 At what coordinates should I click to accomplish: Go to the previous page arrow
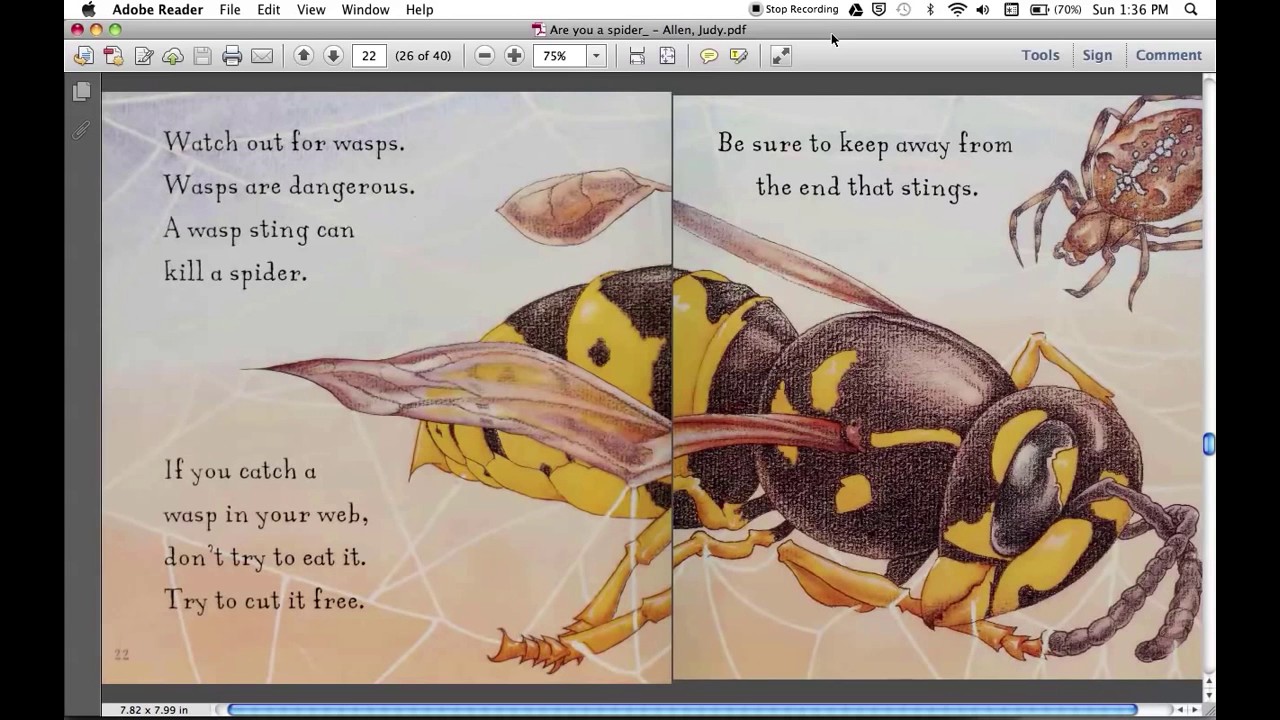tap(304, 56)
